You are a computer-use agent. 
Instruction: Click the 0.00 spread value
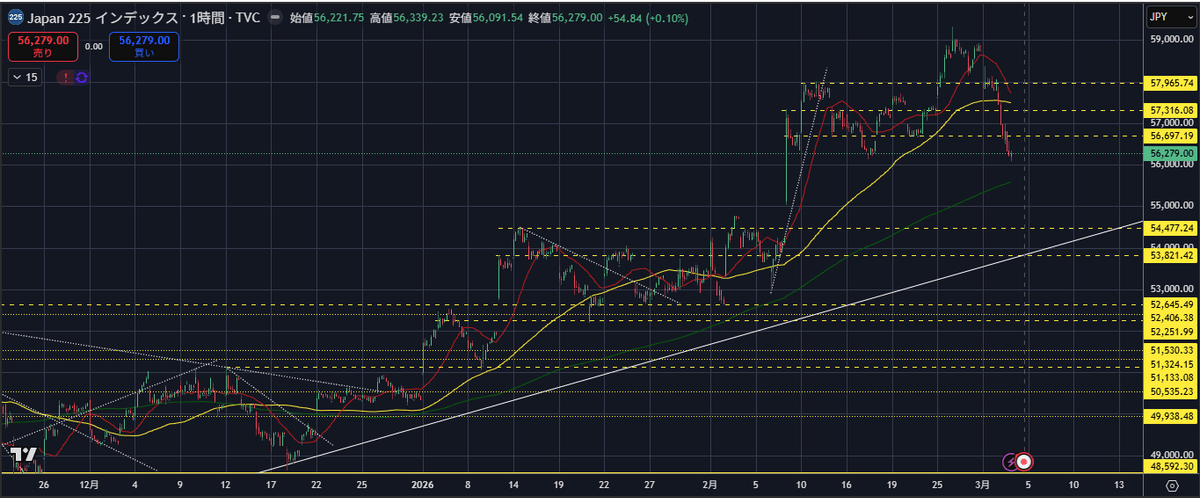[93, 46]
